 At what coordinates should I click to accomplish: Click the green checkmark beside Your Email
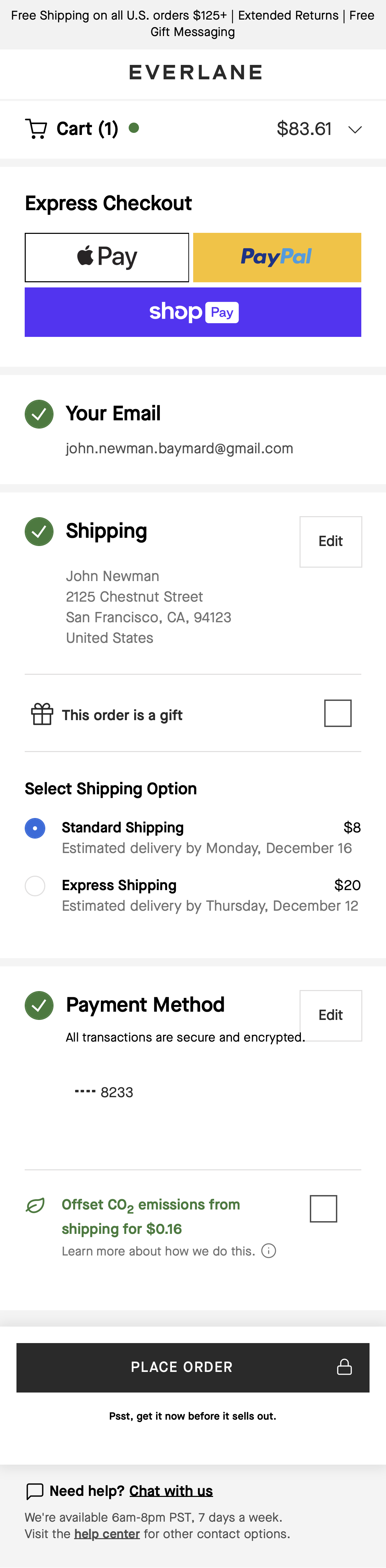tap(38, 414)
